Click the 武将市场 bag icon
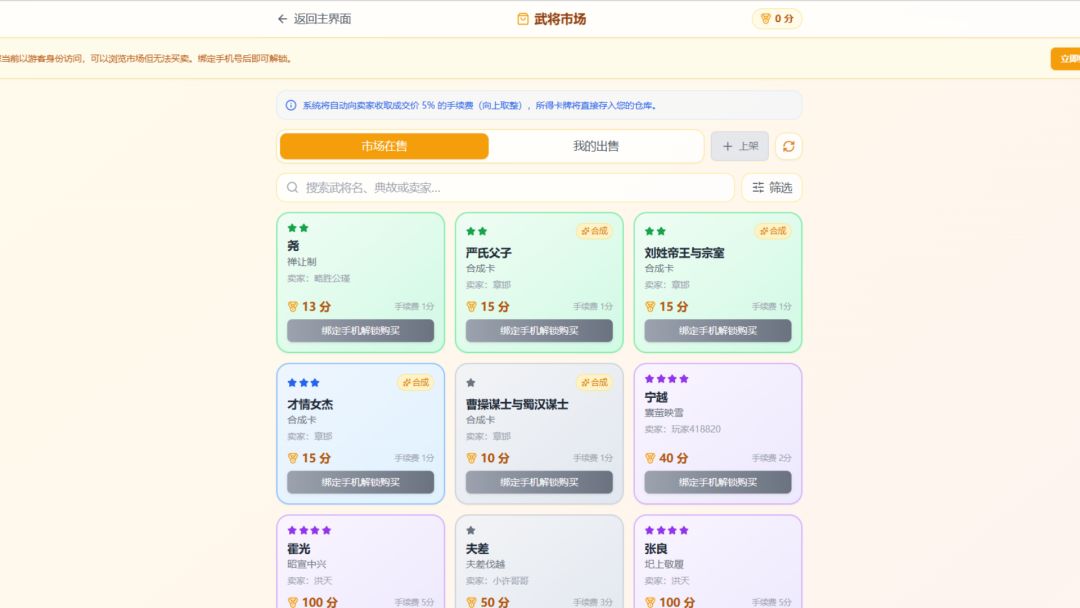 (x=523, y=19)
